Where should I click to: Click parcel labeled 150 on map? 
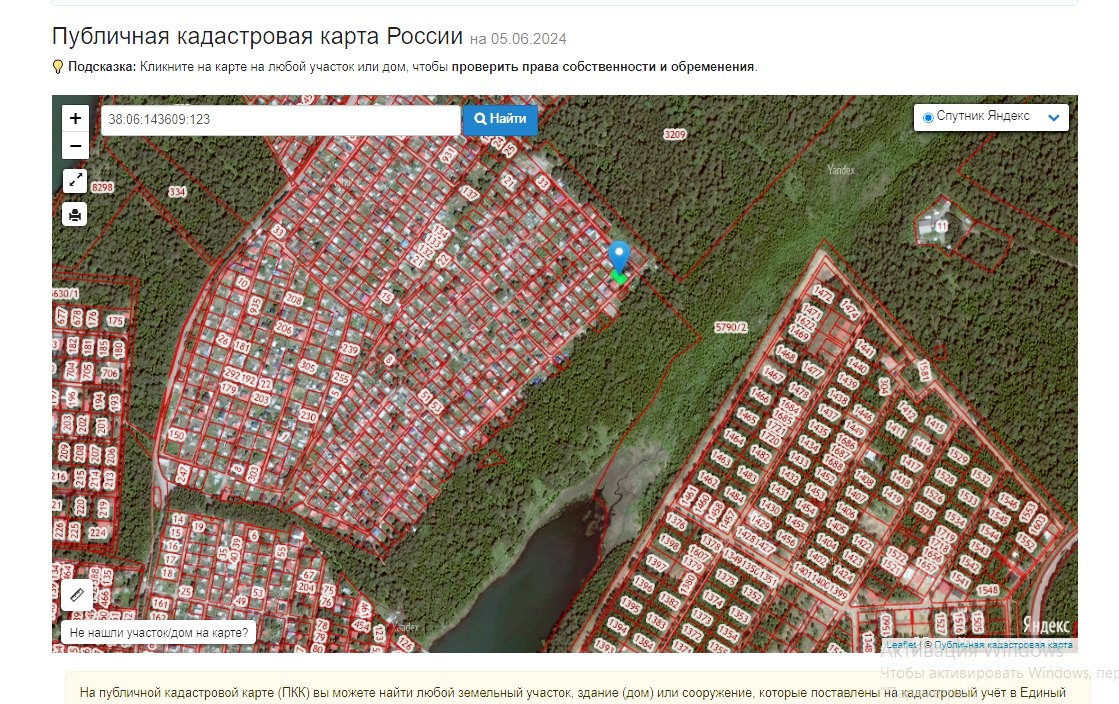click(176, 435)
